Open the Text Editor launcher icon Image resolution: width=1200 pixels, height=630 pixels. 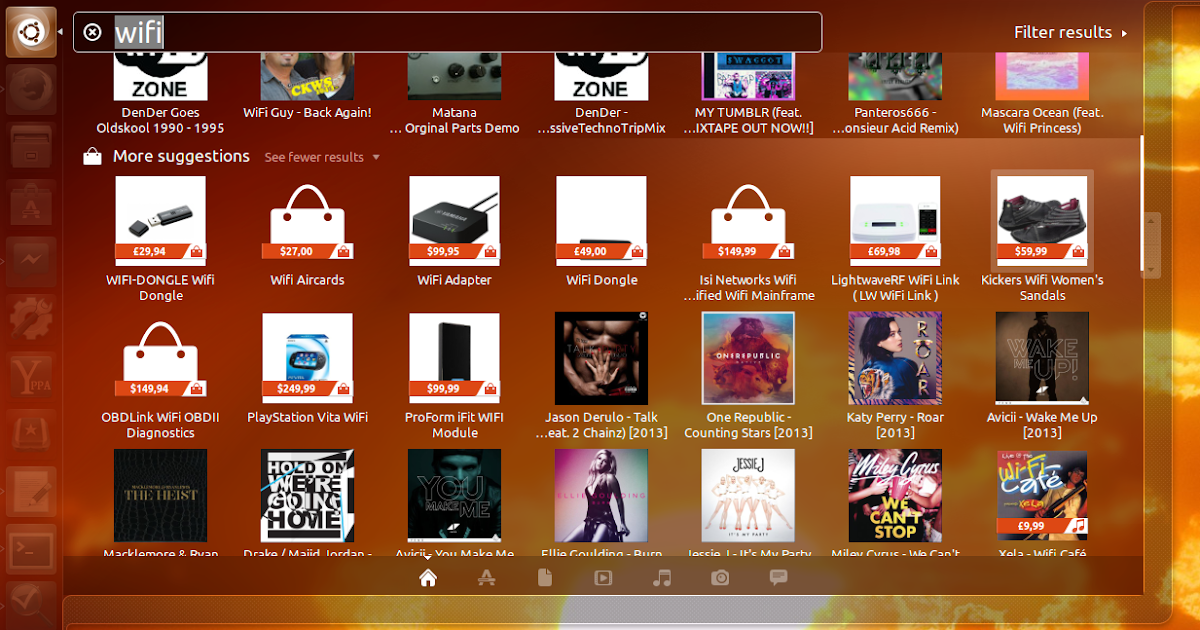31,491
